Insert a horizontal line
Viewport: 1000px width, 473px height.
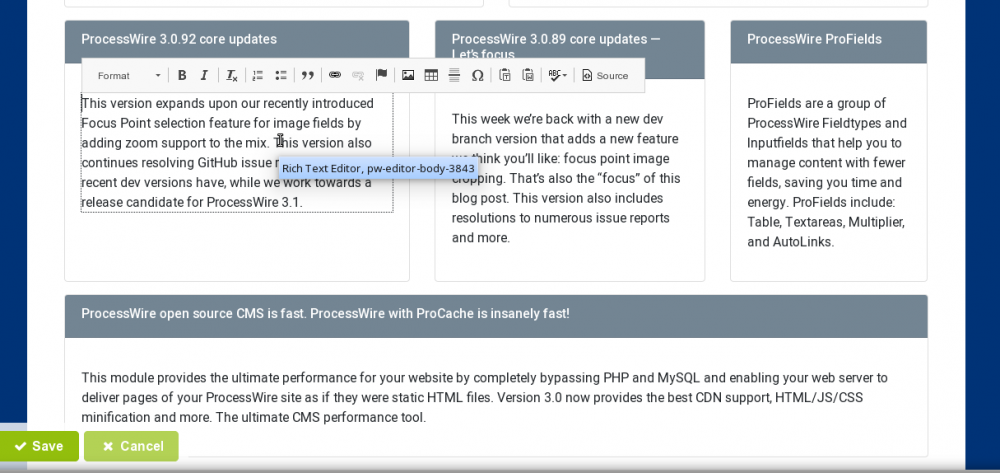click(454, 76)
